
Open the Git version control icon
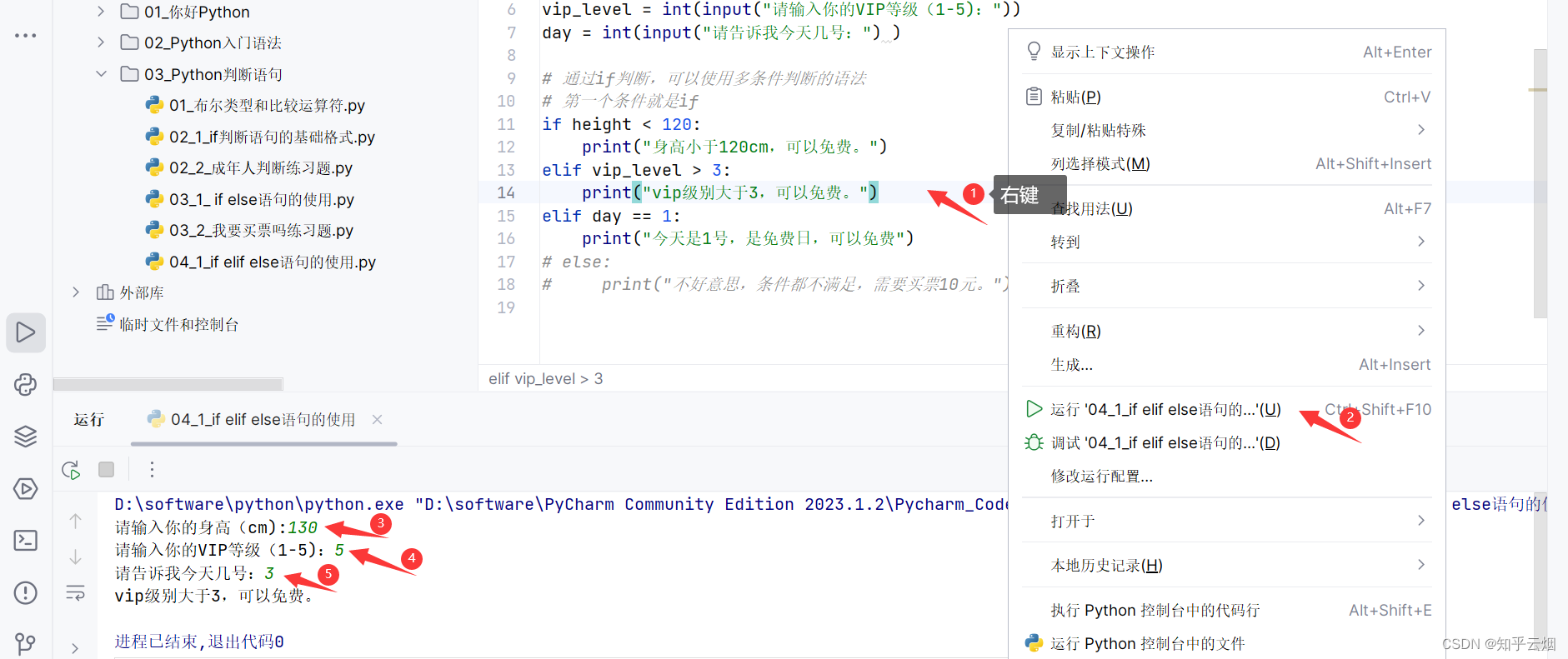tap(26, 643)
